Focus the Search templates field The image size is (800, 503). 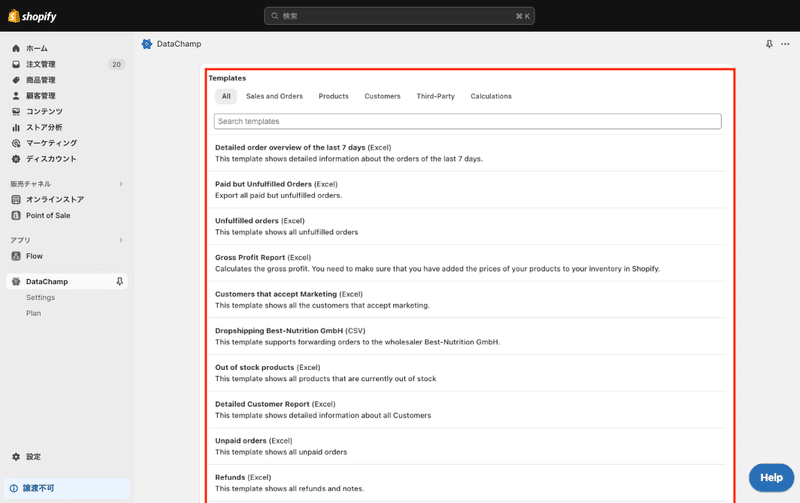click(x=468, y=121)
